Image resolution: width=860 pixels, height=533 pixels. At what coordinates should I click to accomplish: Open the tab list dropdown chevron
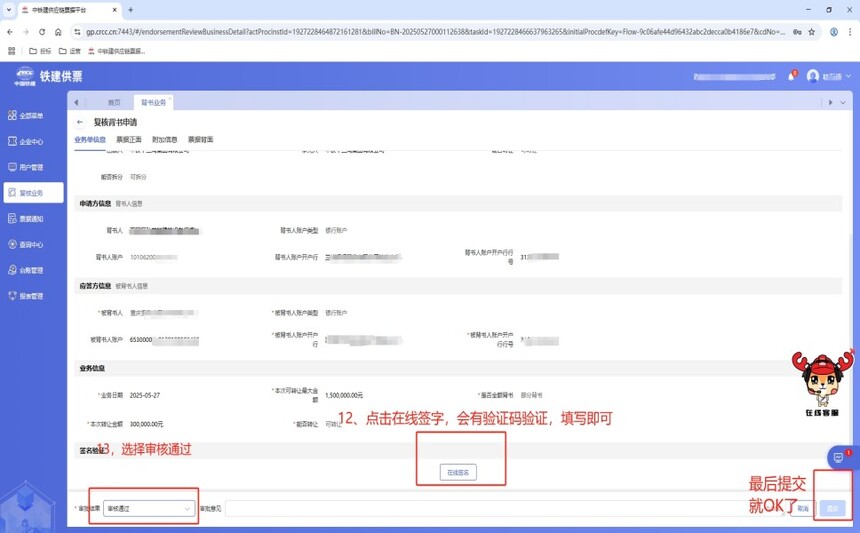(845, 102)
